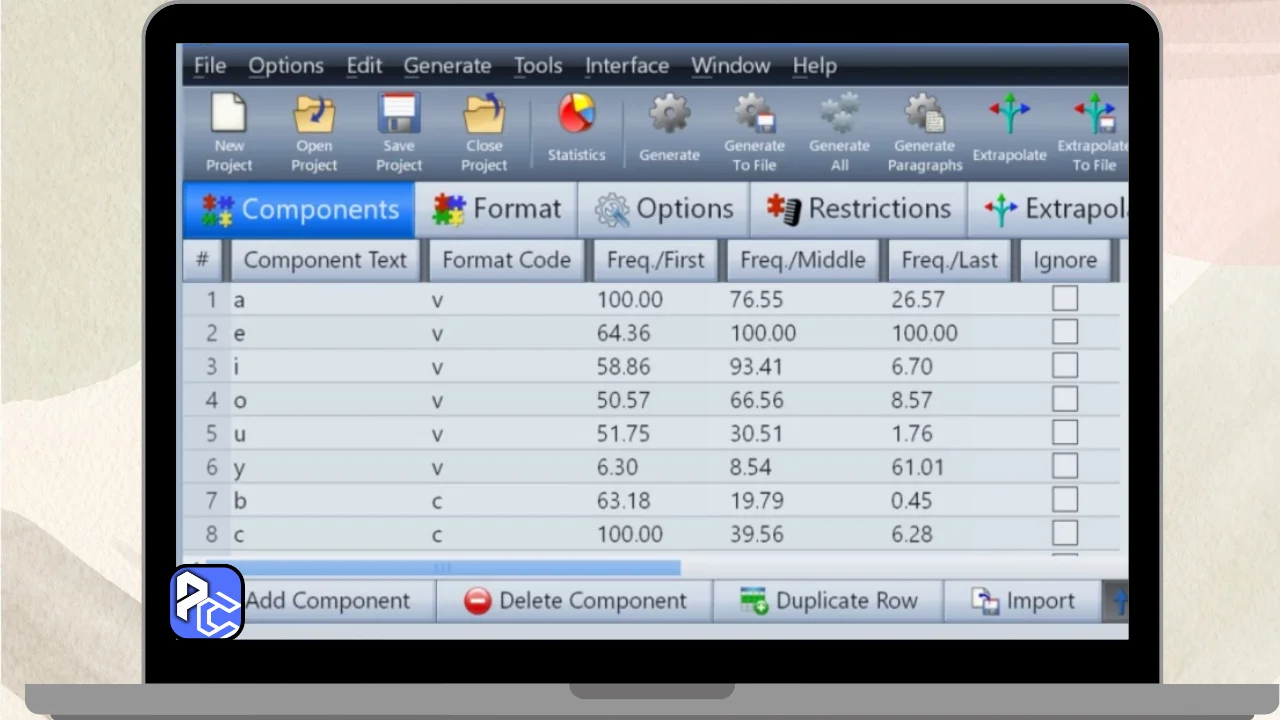Image resolution: width=1280 pixels, height=720 pixels.
Task: Sort by the Freq./First column header
Action: click(656, 260)
